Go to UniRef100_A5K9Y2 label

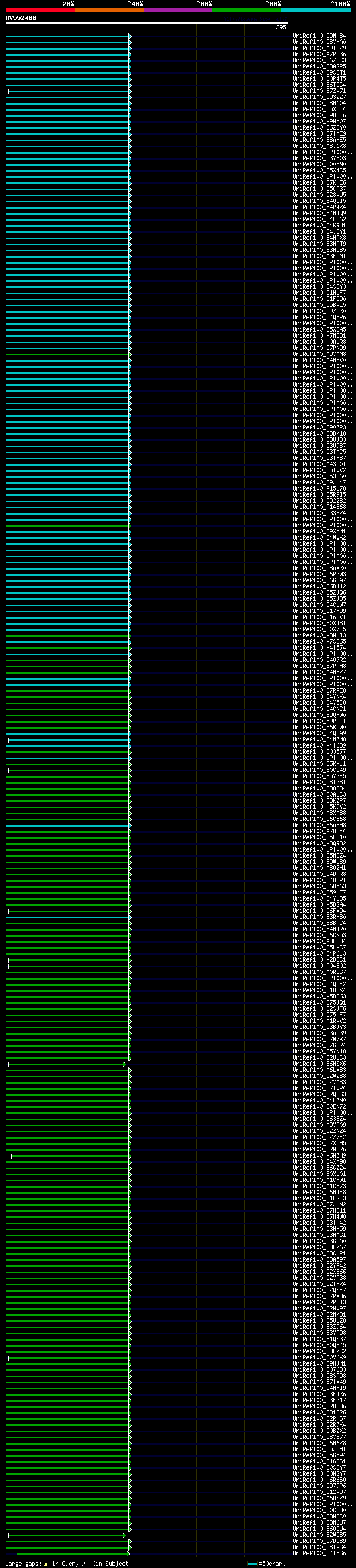click(x=319, y=807)
